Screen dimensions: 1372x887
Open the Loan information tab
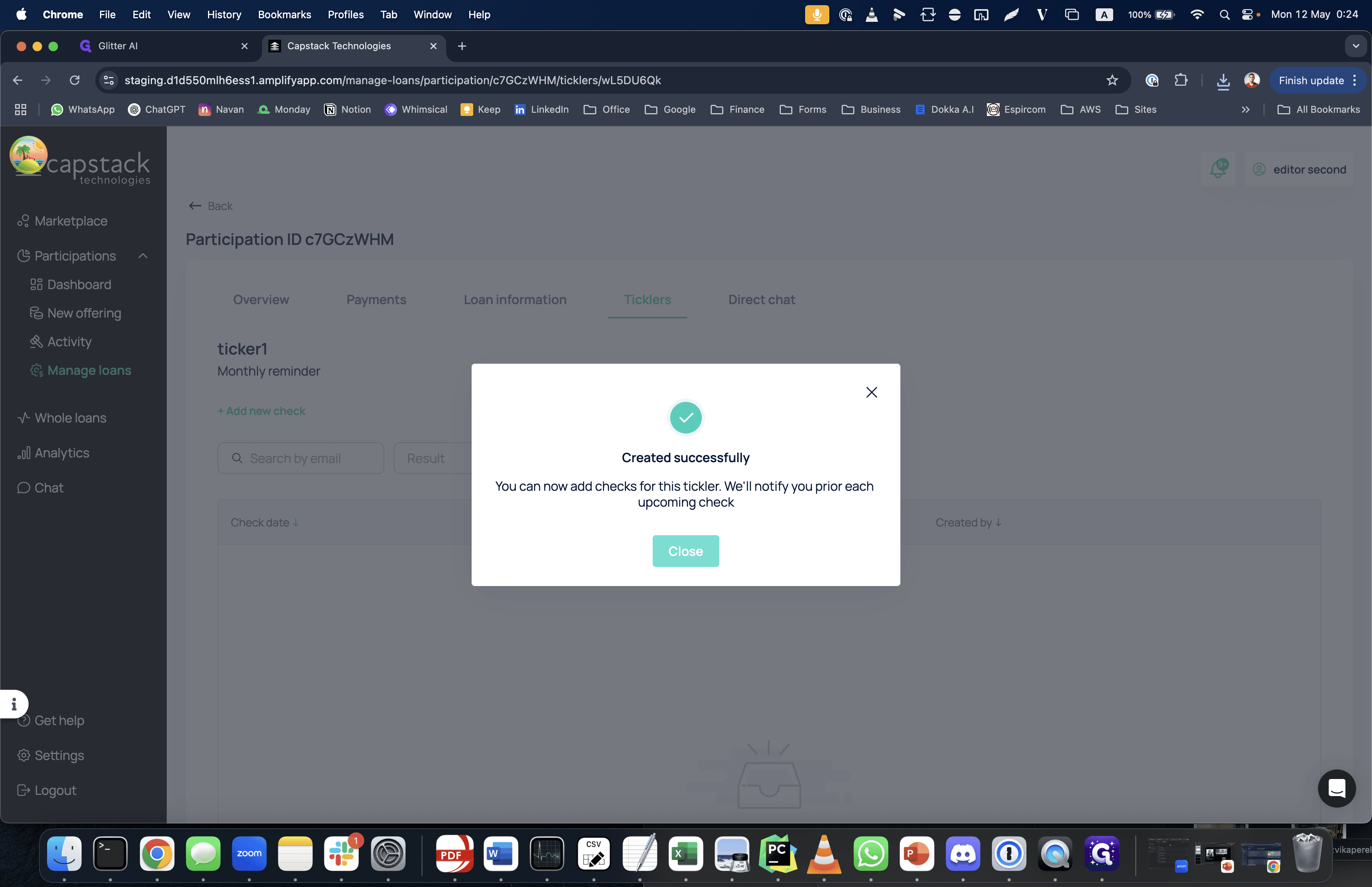pyautogui.click(x=515, y=299)
